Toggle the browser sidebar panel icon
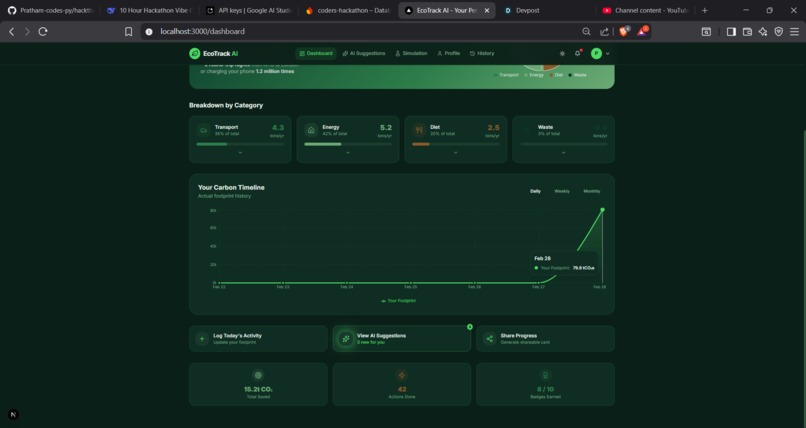 click(x=731, y=31)
